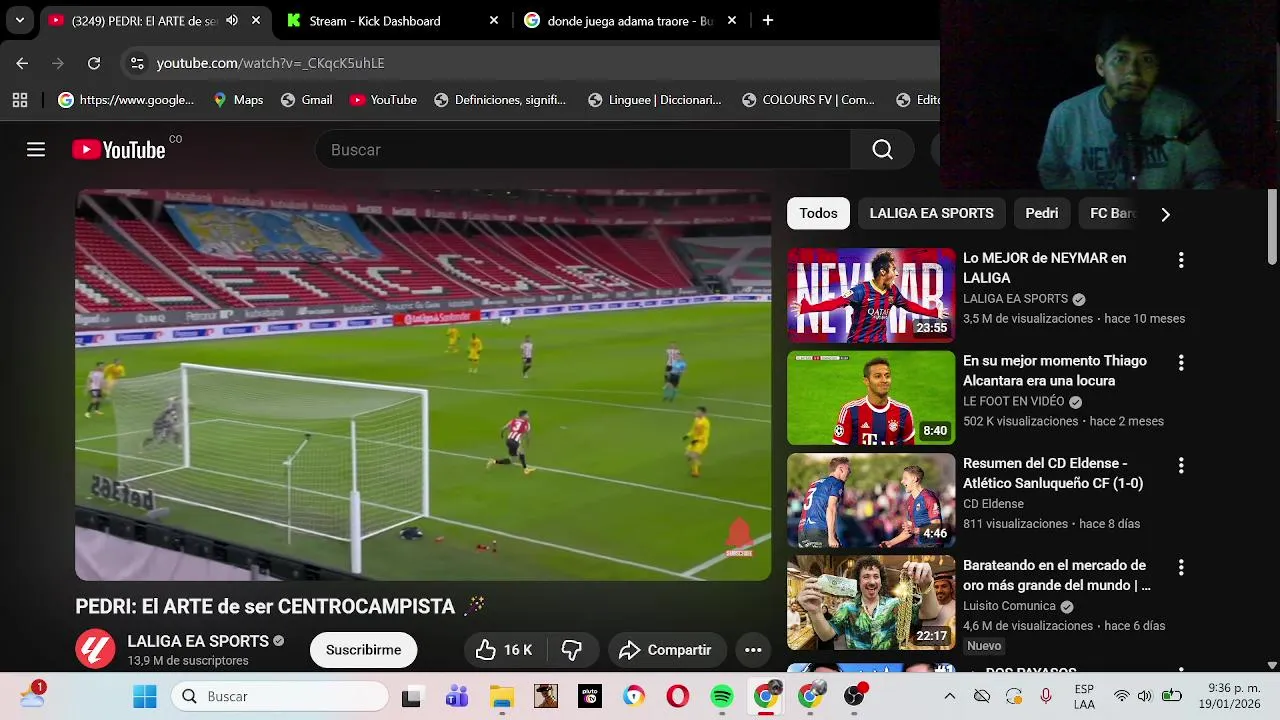1280x720 pixels.
Task: Toggle microphone icon in system tray
Action: point(1046,696)
